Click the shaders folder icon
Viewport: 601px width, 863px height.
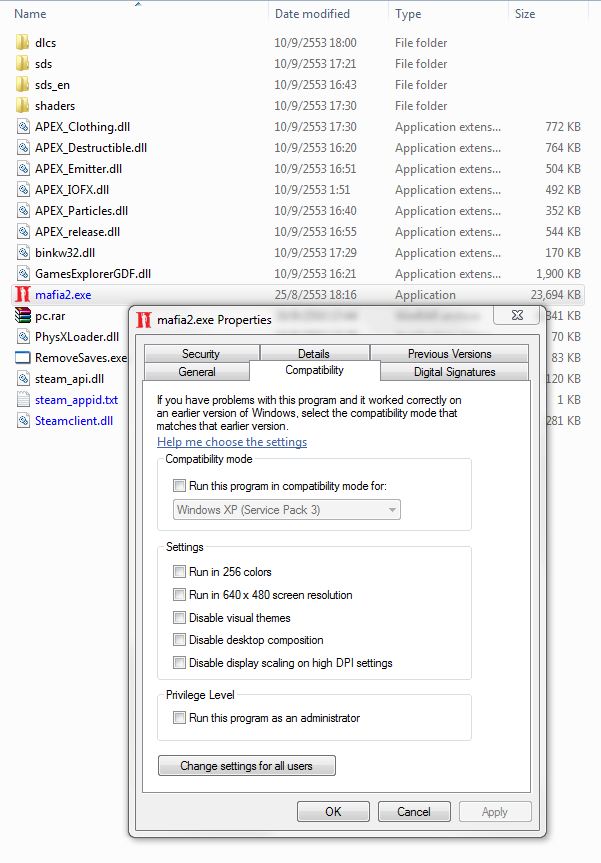coord(23,105)
